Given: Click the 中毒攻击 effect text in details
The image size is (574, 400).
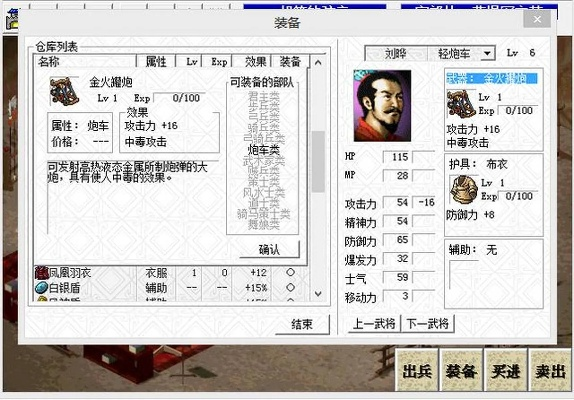Looking at the screenshot, I should [x=146, y=142].
